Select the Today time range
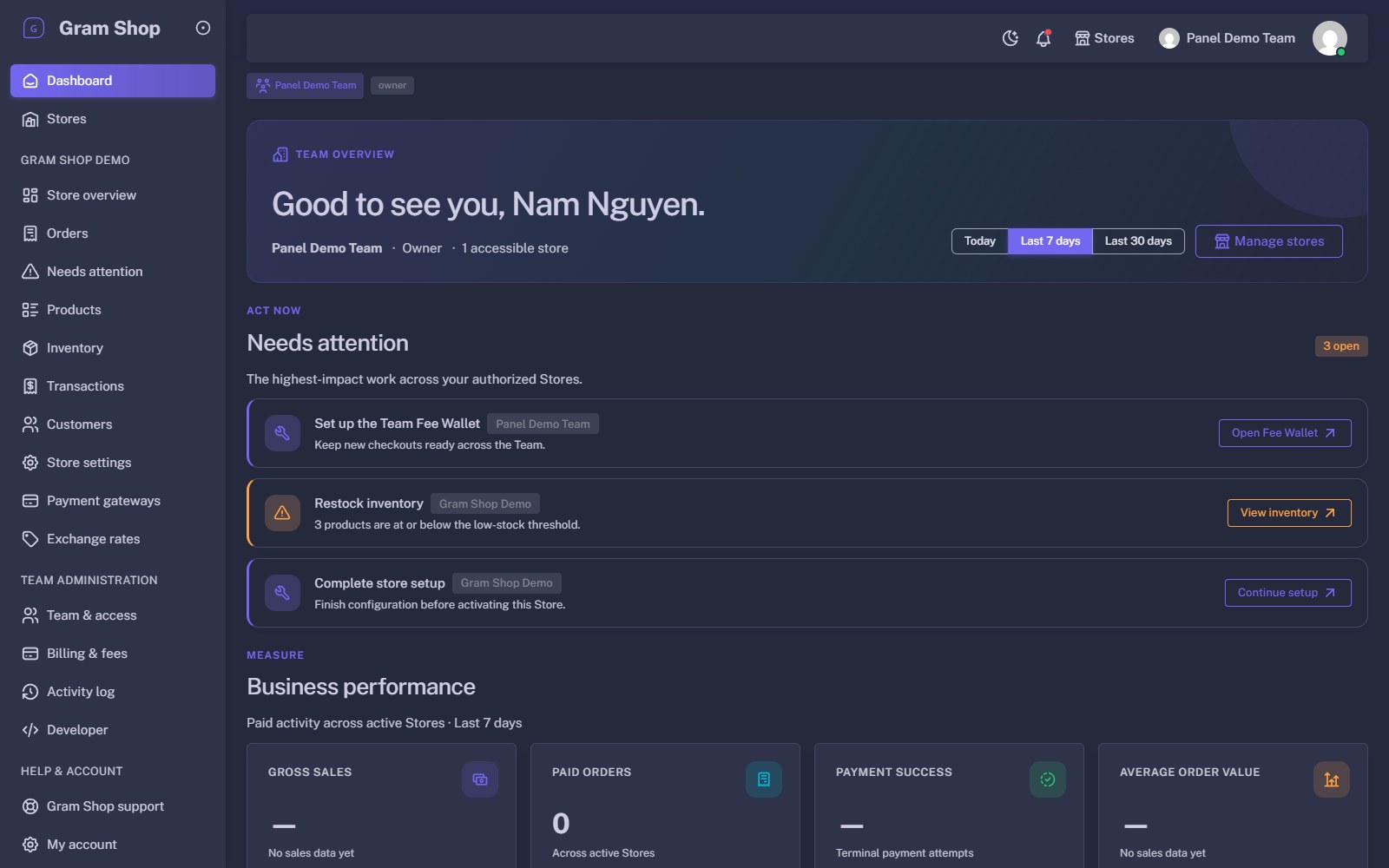1389x868 pixels. 980,241
